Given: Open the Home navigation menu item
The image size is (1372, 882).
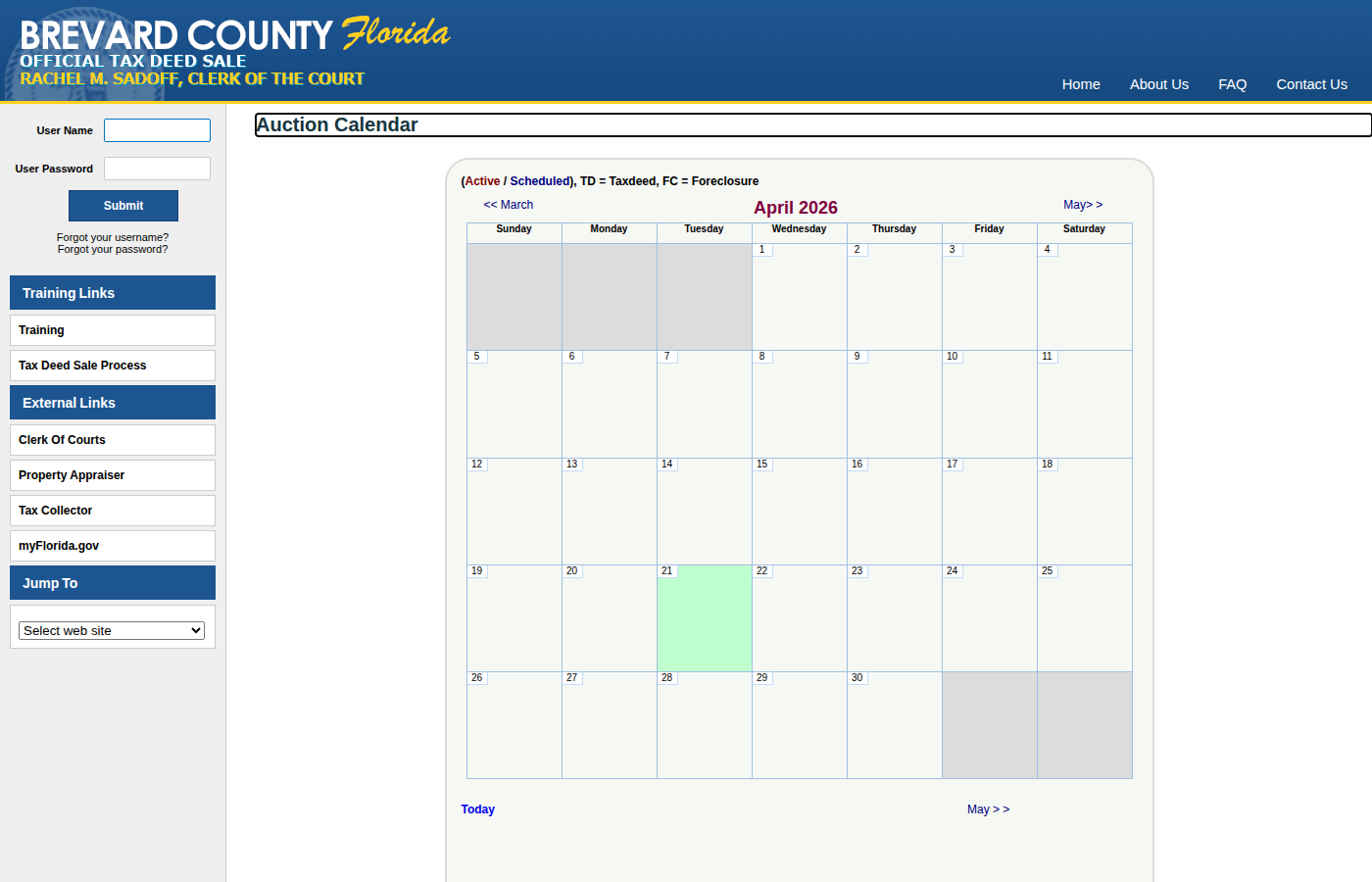Looking at the screenshot, I should tap(1081, 84).
